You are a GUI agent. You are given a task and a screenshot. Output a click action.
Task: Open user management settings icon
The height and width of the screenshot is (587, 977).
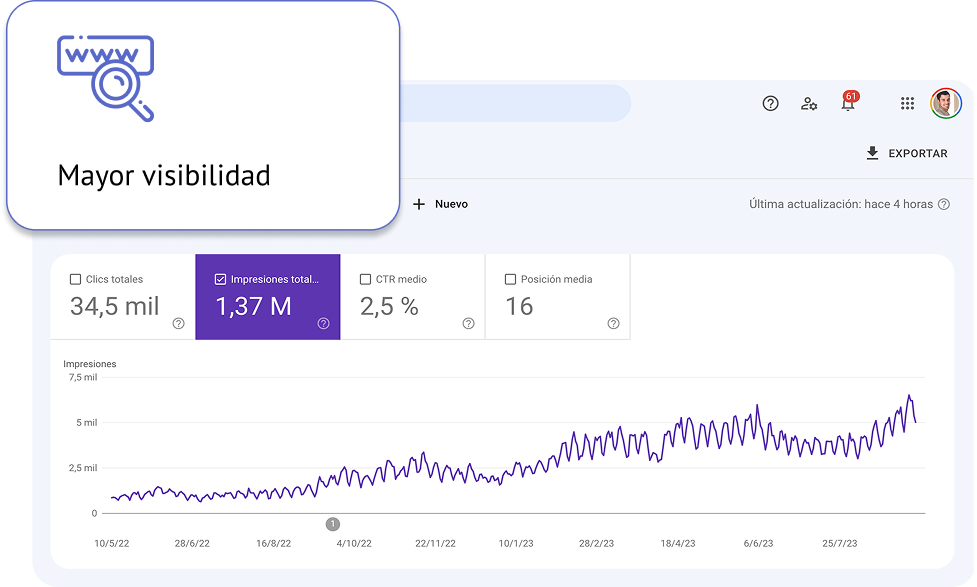point(809,103)
